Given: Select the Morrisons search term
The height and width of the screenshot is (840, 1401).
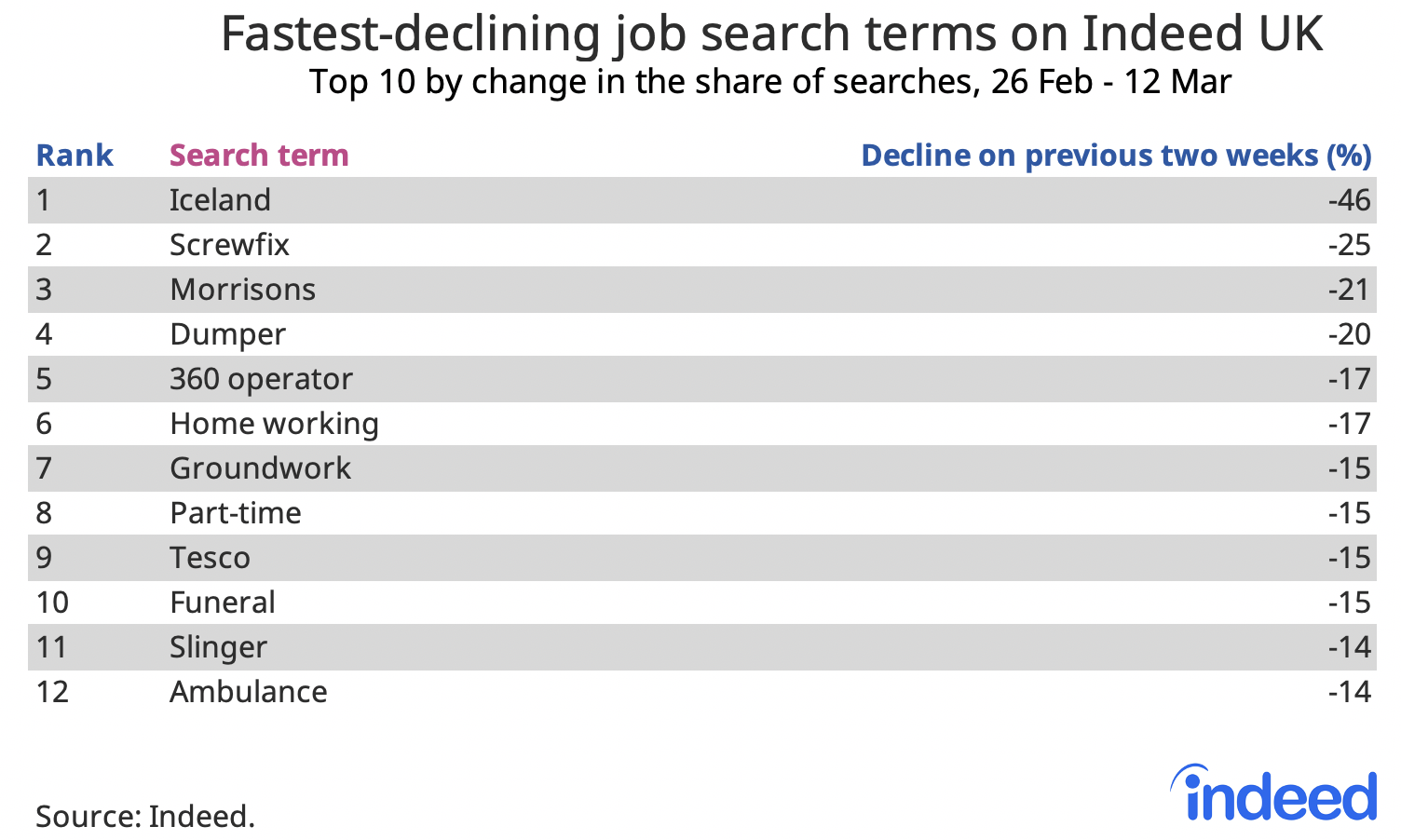Looking at the screenshot, I should coord(242,290).
